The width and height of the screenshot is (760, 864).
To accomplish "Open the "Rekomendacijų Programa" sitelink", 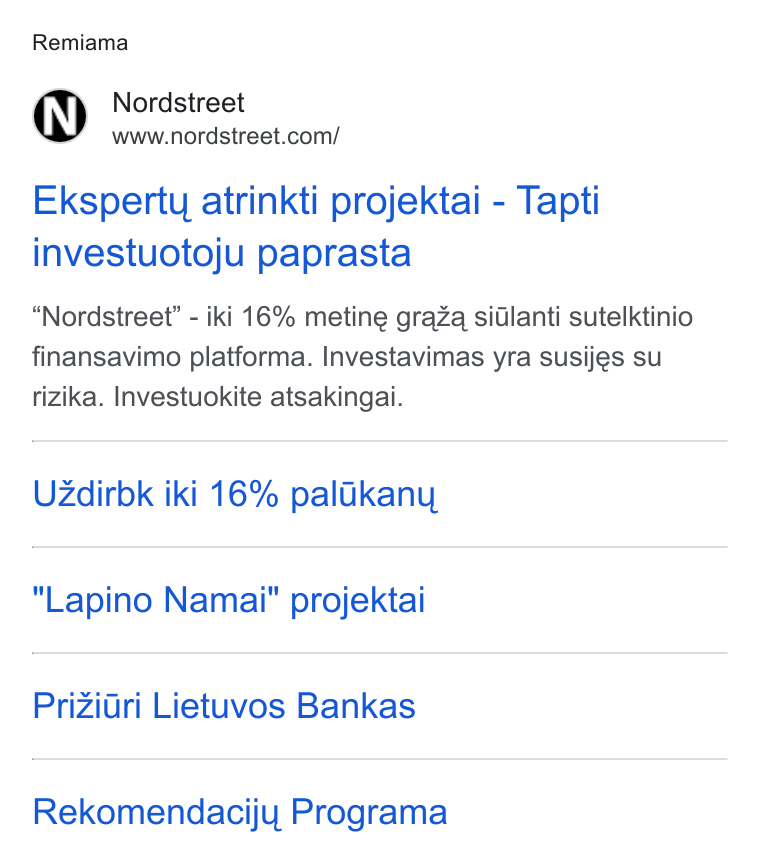I will 240,812.
